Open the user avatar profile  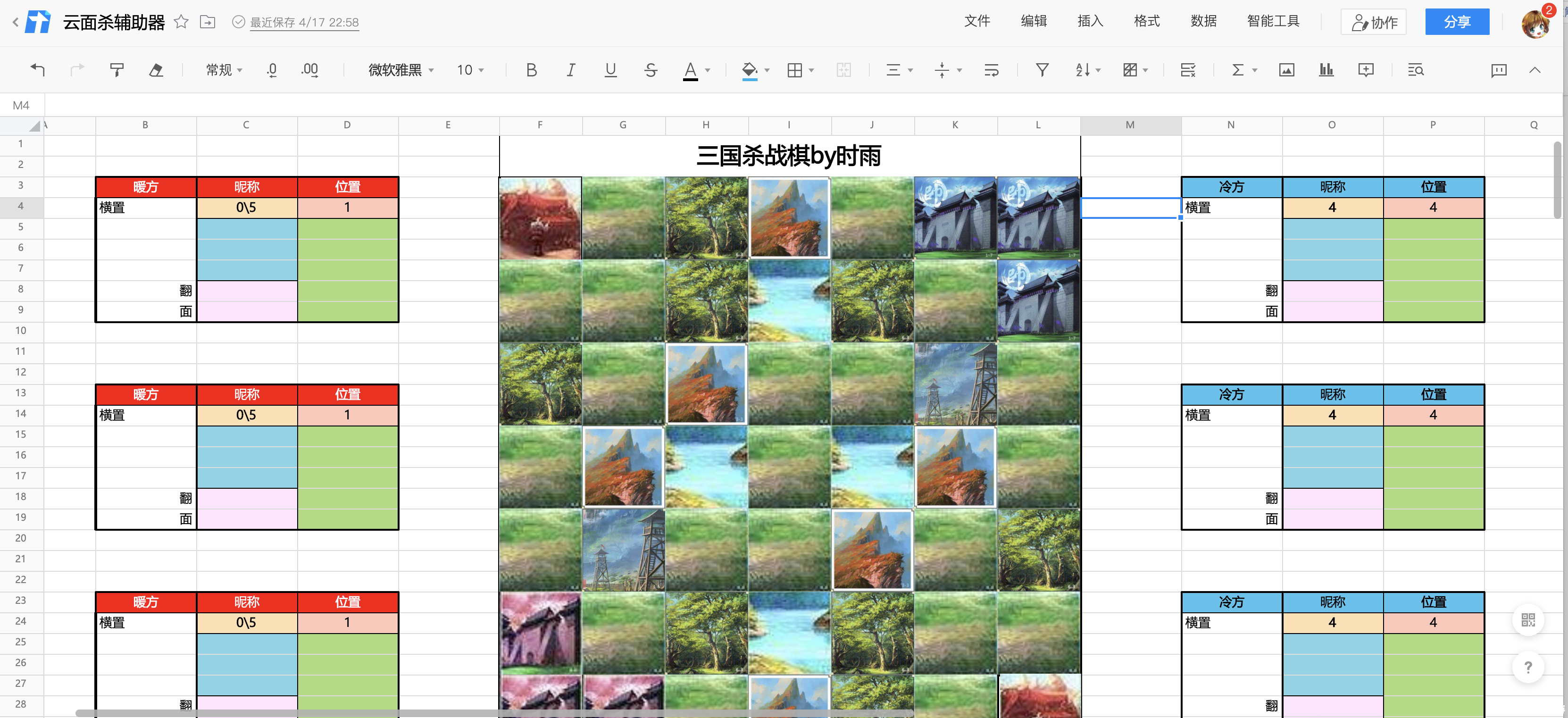(1535, 25)
